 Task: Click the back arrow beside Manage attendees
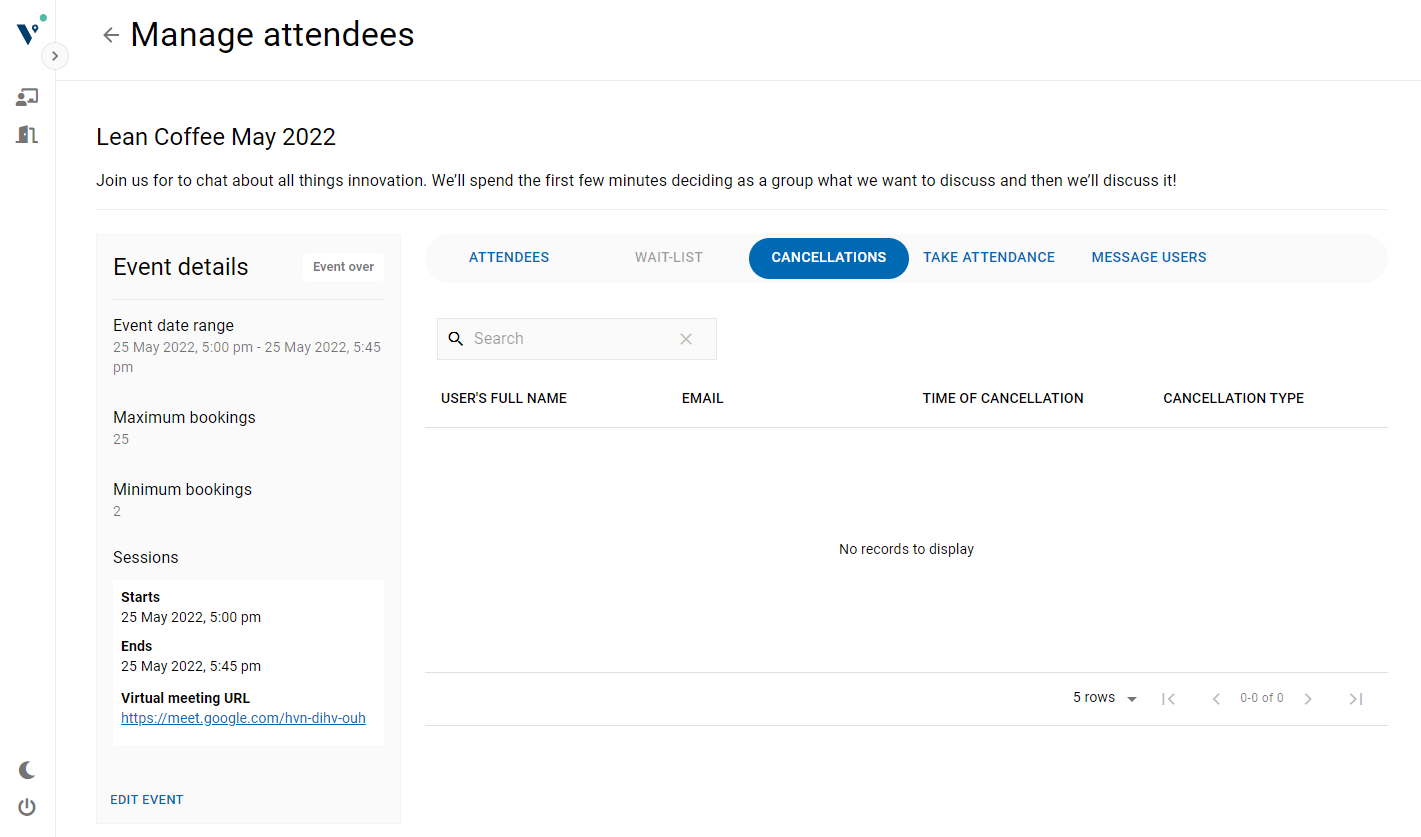click(111, 35)
